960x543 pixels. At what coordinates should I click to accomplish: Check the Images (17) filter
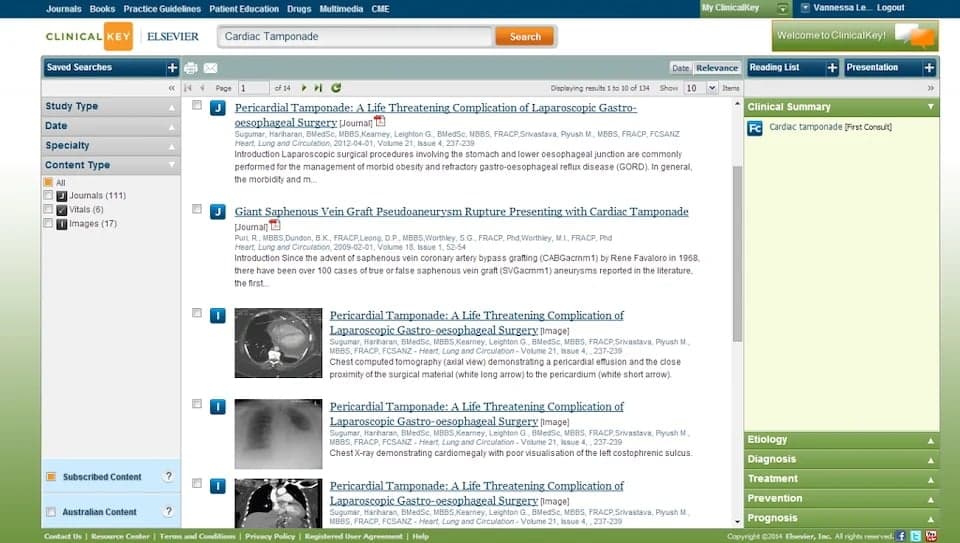click(48, 223)
